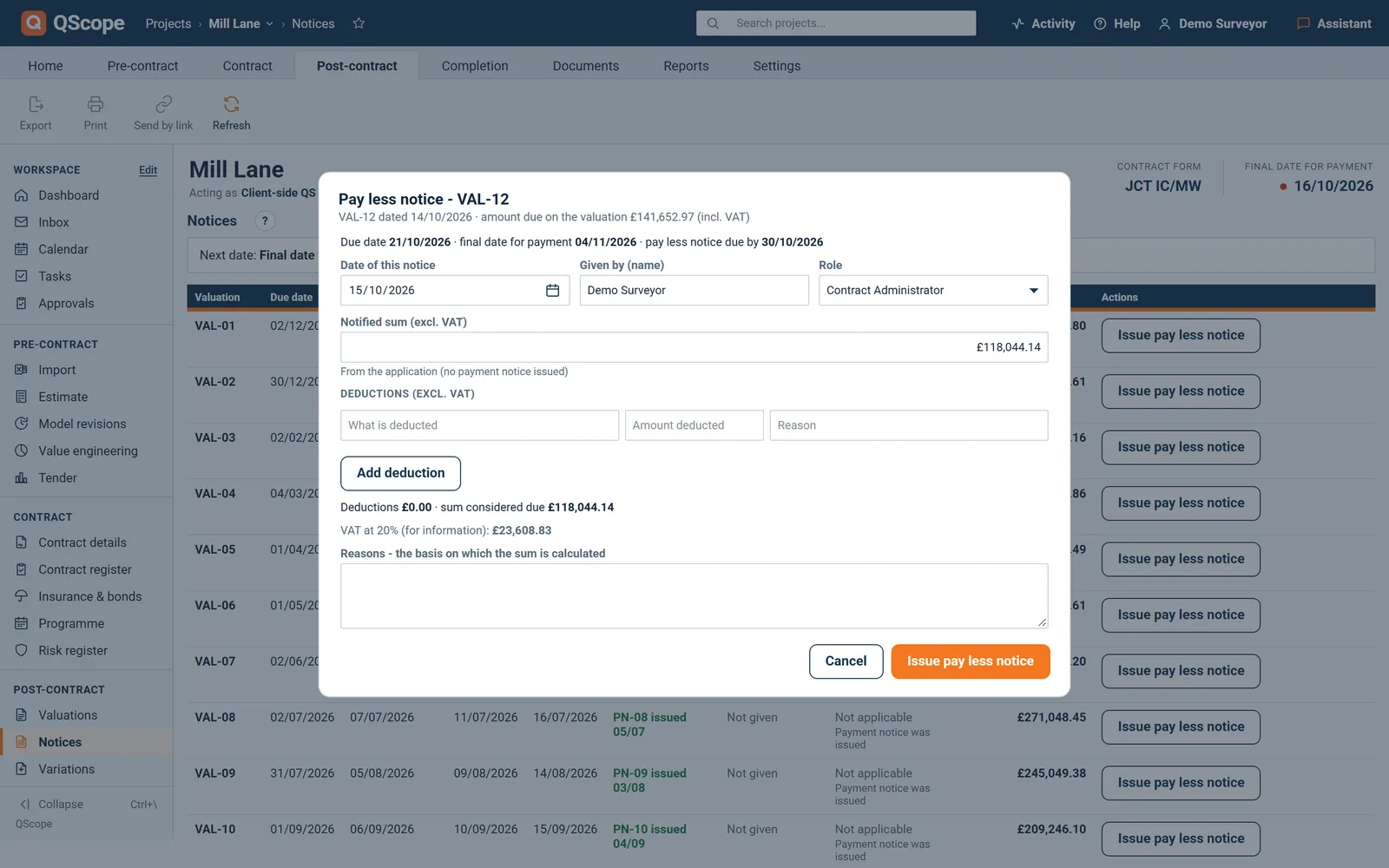Image resolution: width=1389 pixels, height=868 pixels.
Task: Open the Help menu
Action: coord(1117,23)
